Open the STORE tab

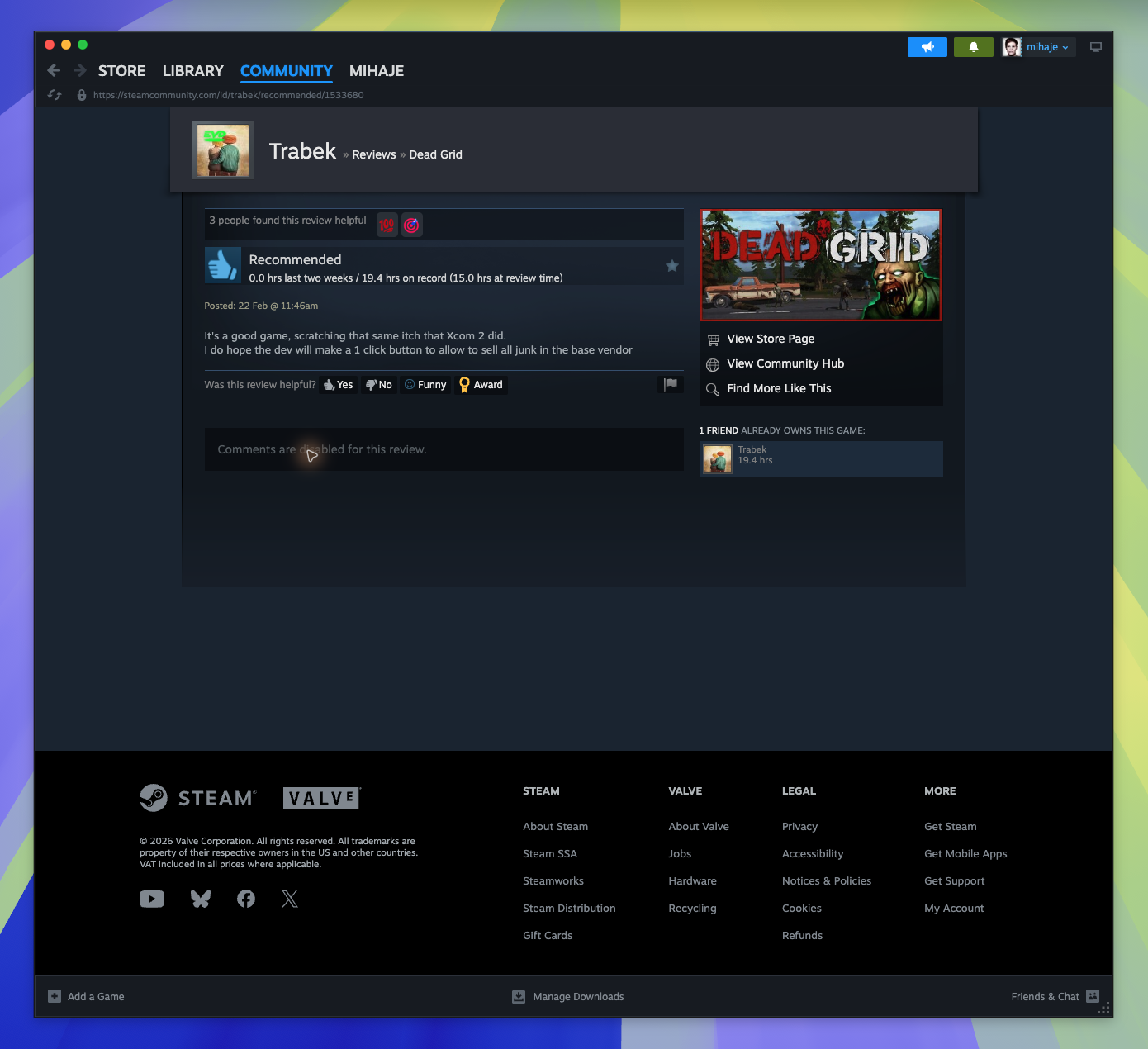[122, 71]
